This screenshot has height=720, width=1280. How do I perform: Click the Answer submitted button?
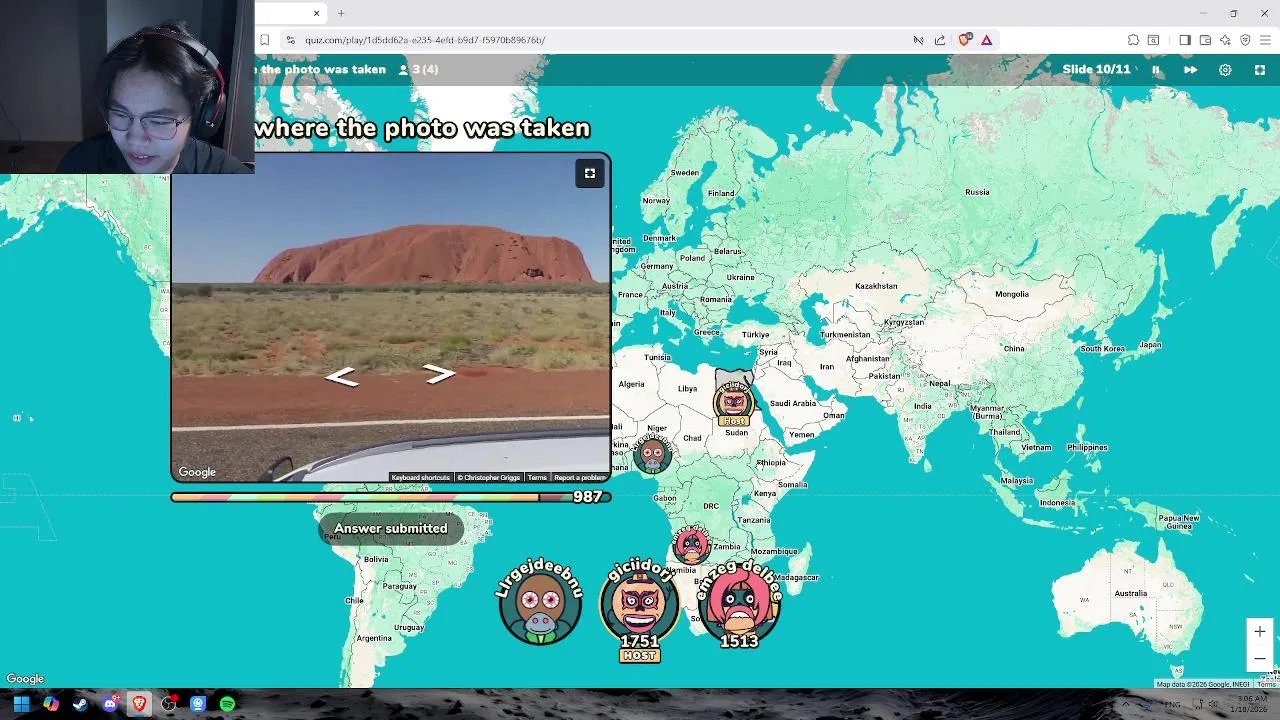391,528
